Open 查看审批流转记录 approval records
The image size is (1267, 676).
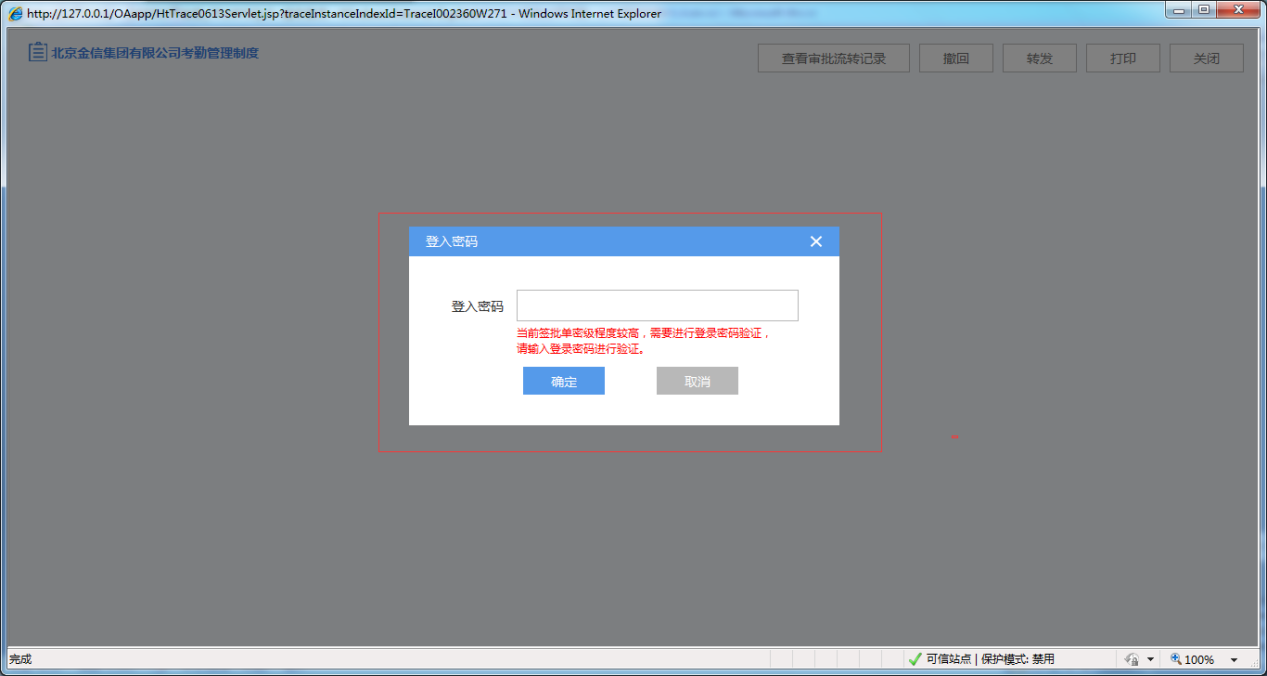[x=833, y=58]
